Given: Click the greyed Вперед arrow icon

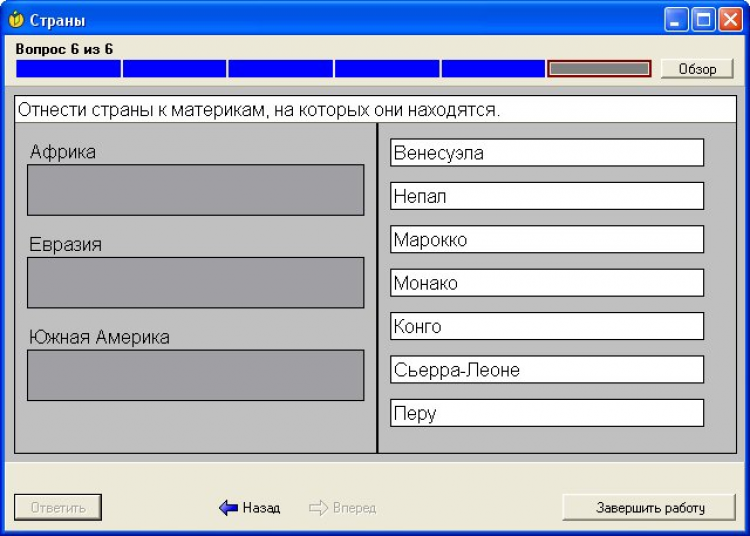Looking at the screenshot, I should [x=319, y=507].
